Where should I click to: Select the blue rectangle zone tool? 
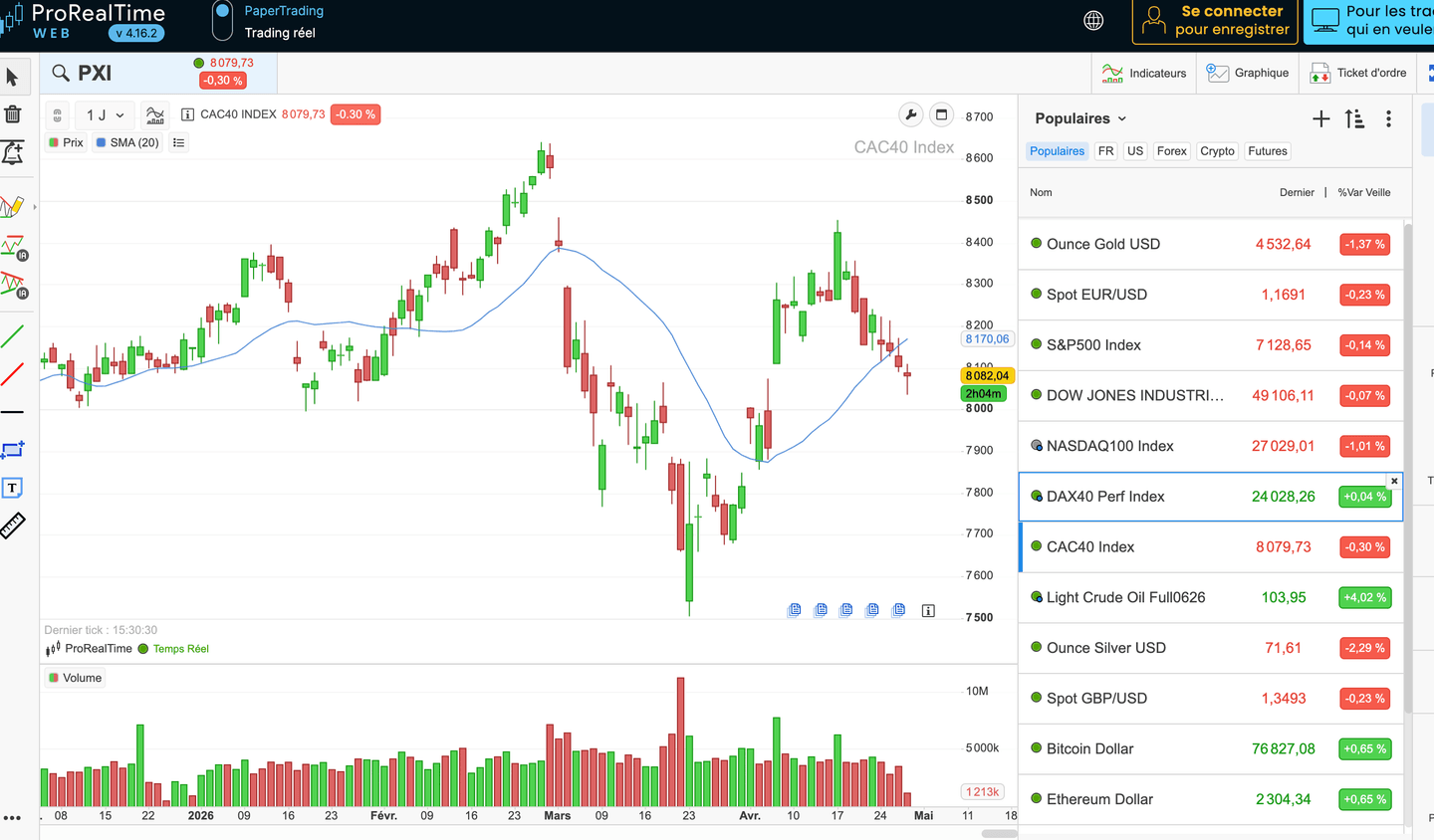coord(12,450)
